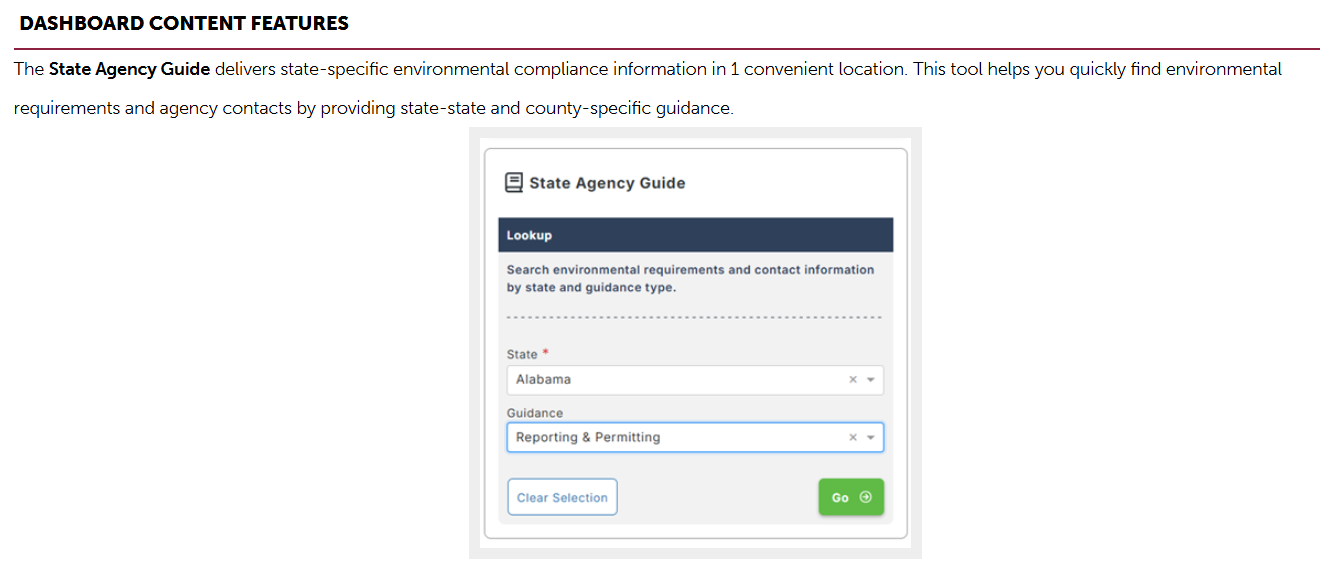Select the dark Lookup header bar
The width and height of the screenshot is (1320, 567).
pos(695,235)
